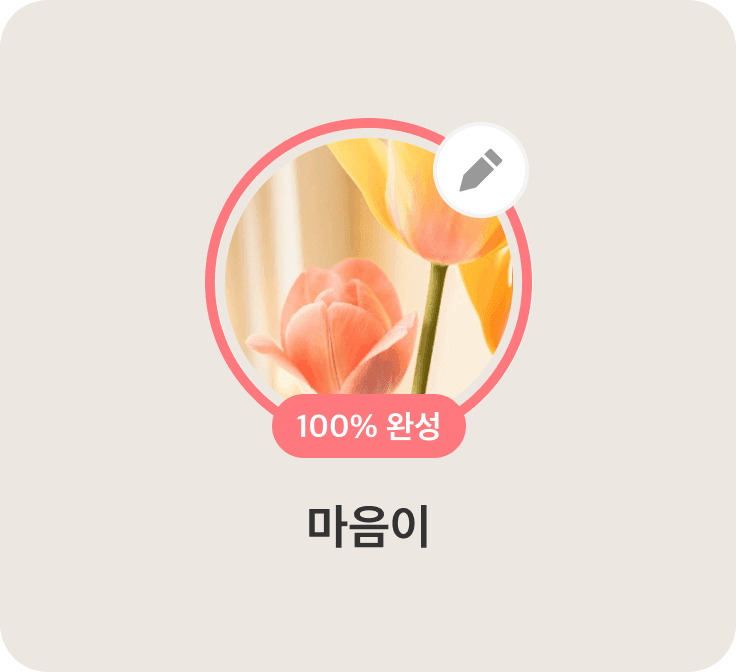Click the gray pencil edit icon

point(481,170)
